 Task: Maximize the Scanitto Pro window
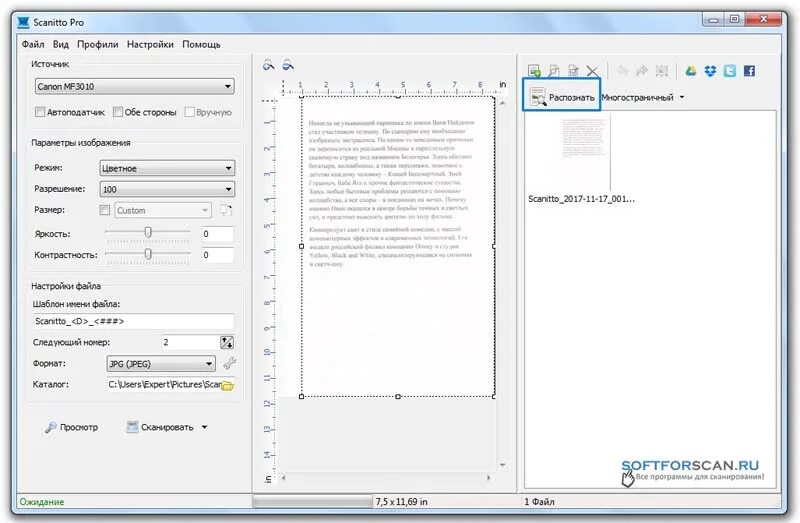[x=734, y=19]
